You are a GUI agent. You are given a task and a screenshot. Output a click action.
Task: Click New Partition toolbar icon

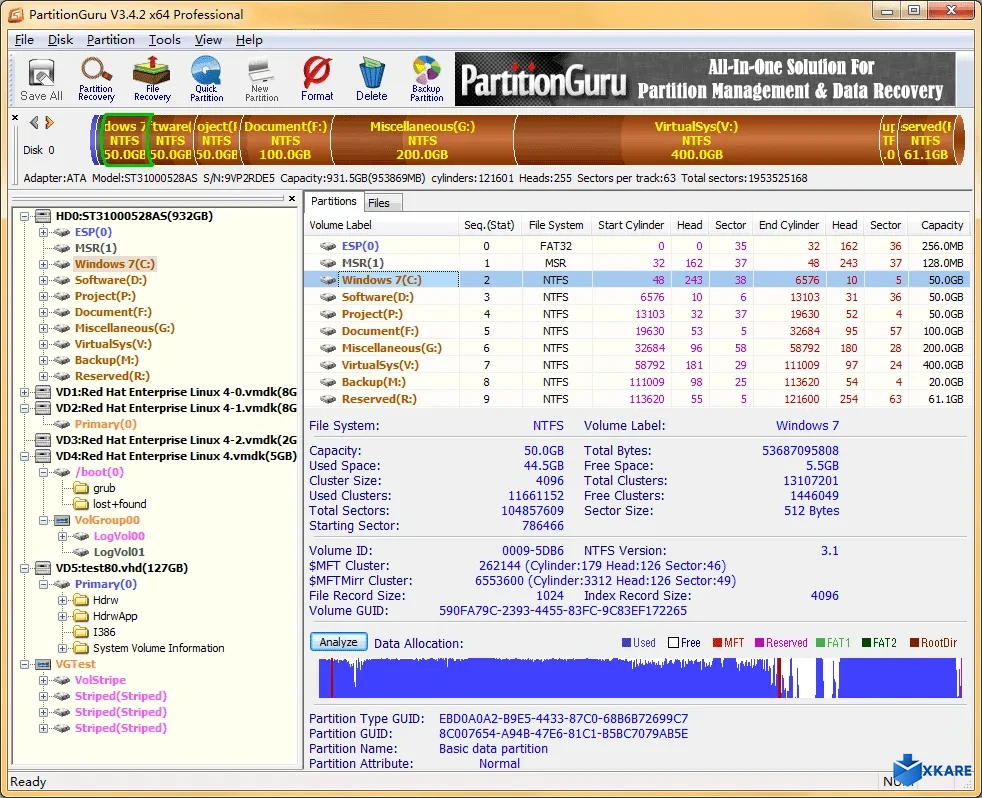click(261, 80)
